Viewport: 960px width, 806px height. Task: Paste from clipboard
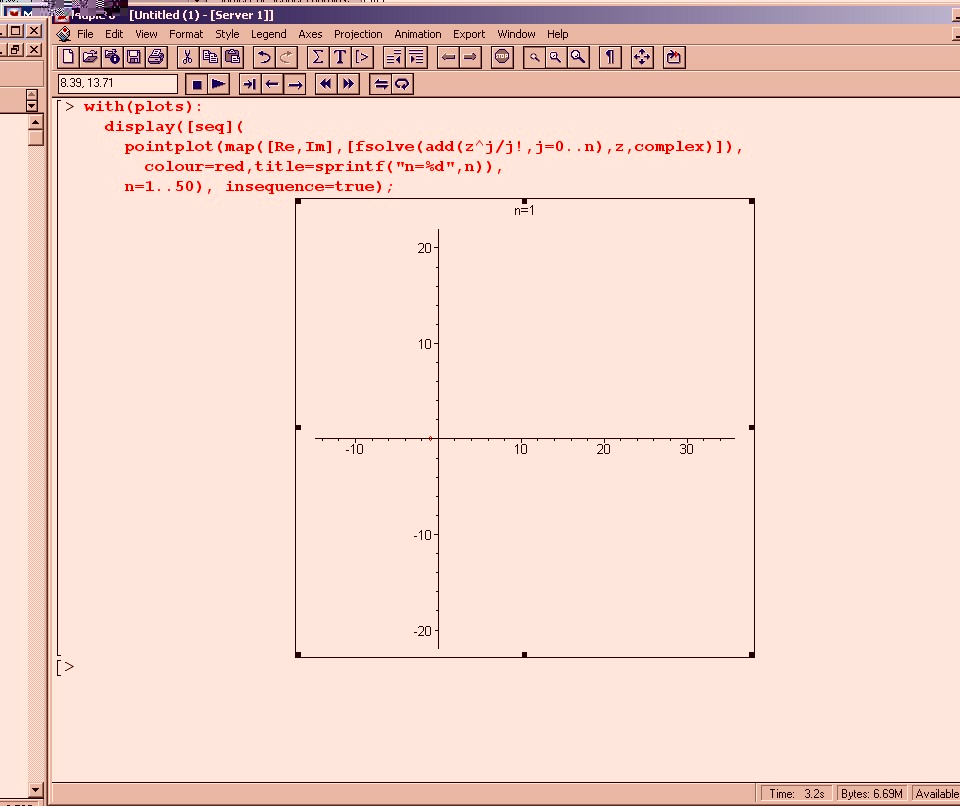click(233, 58)
